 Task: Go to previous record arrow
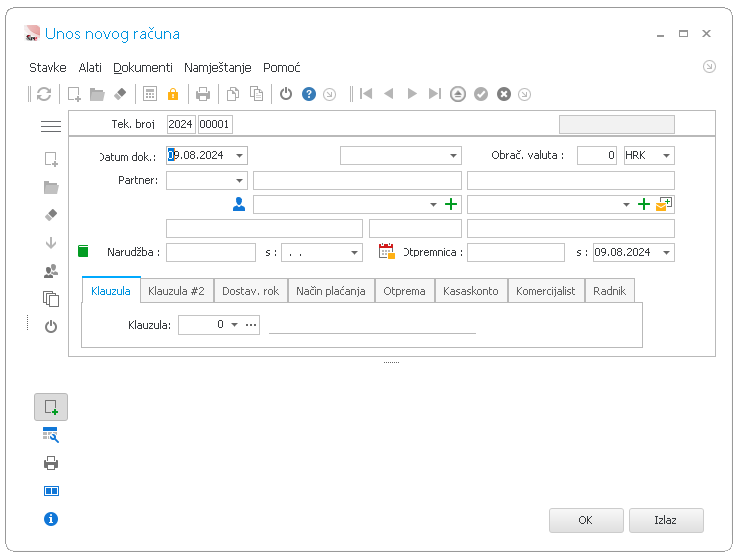(x=389, y=94)
